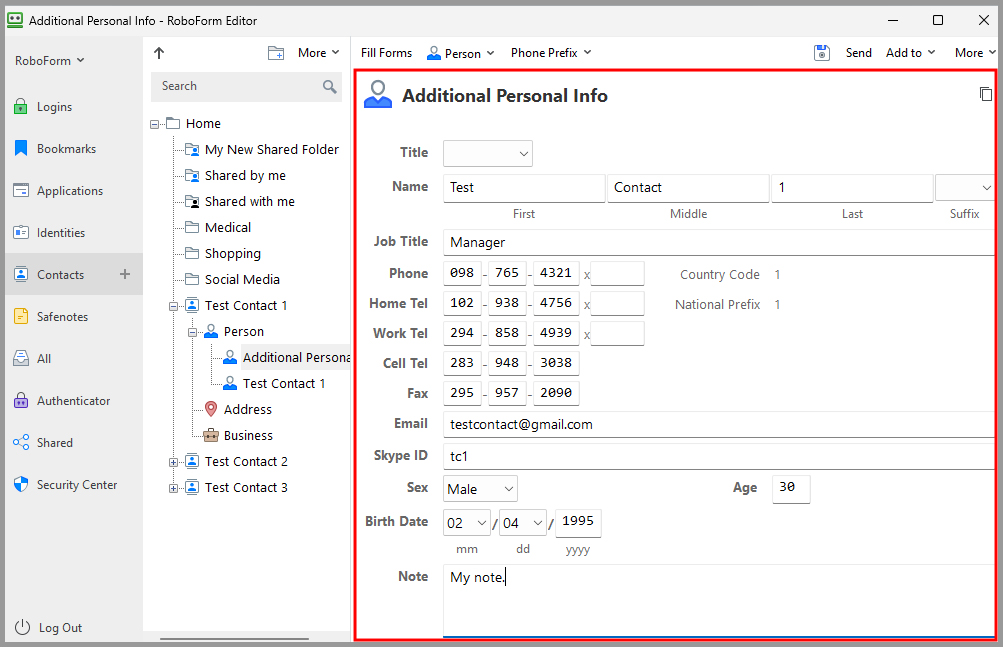Screen dimensions: 1003x647
Task: Collapse the Person node
Action: pyautogui.click(x=192, y=332)
